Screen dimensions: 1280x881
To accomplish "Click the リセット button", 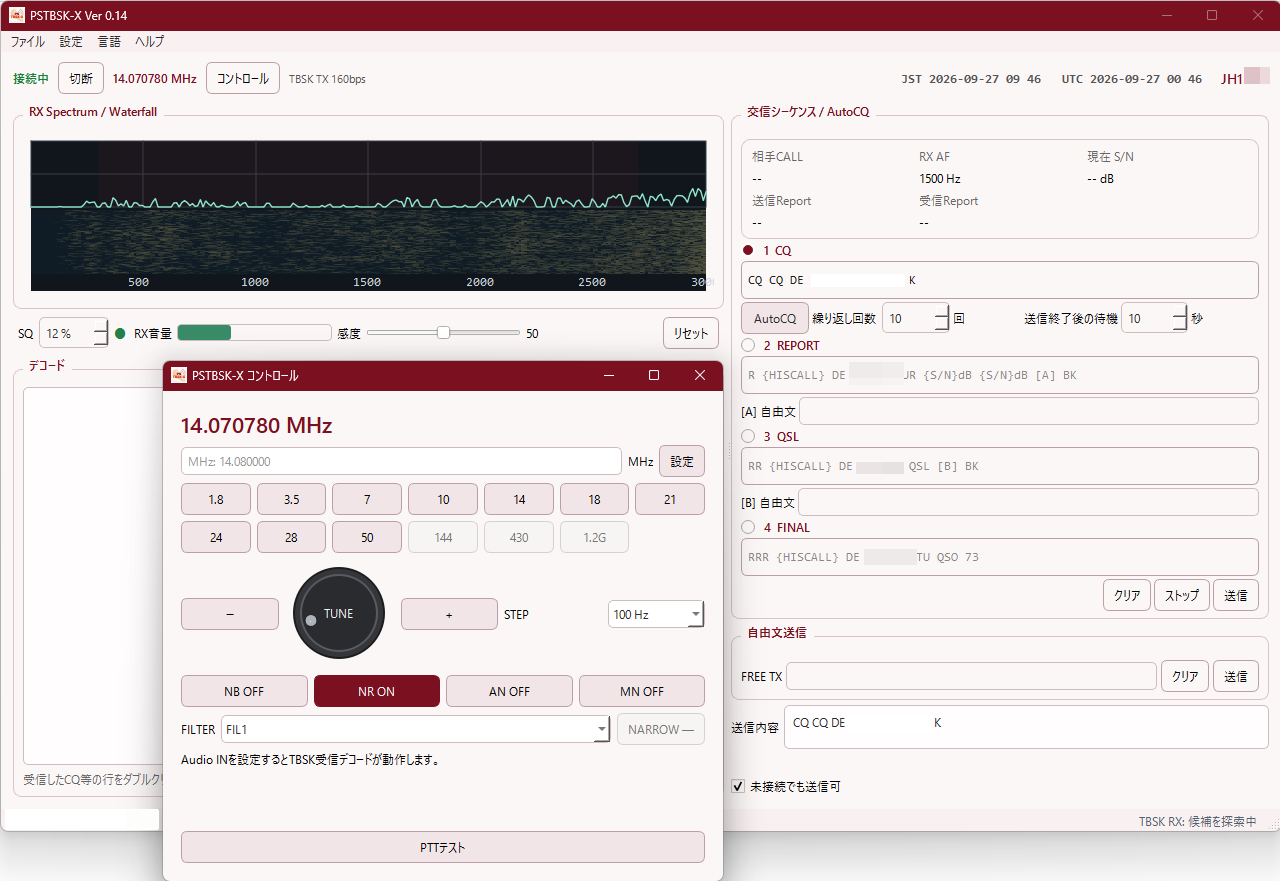I will (690, 333).
